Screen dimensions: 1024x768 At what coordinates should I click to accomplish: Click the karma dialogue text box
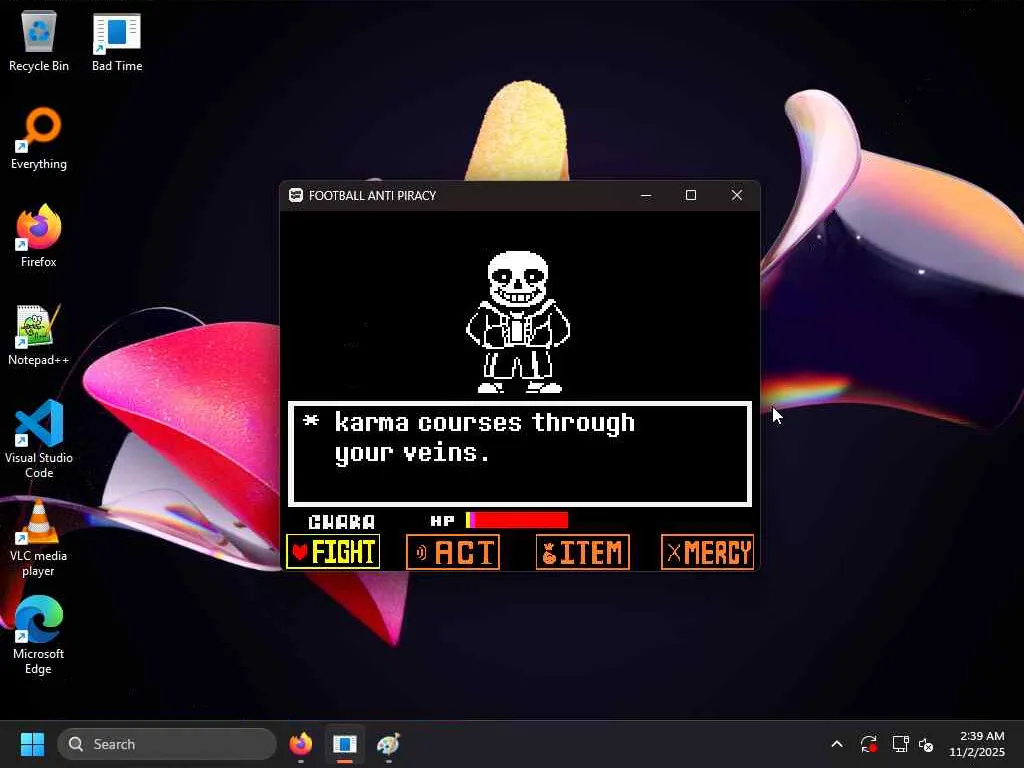coord(520,454)
